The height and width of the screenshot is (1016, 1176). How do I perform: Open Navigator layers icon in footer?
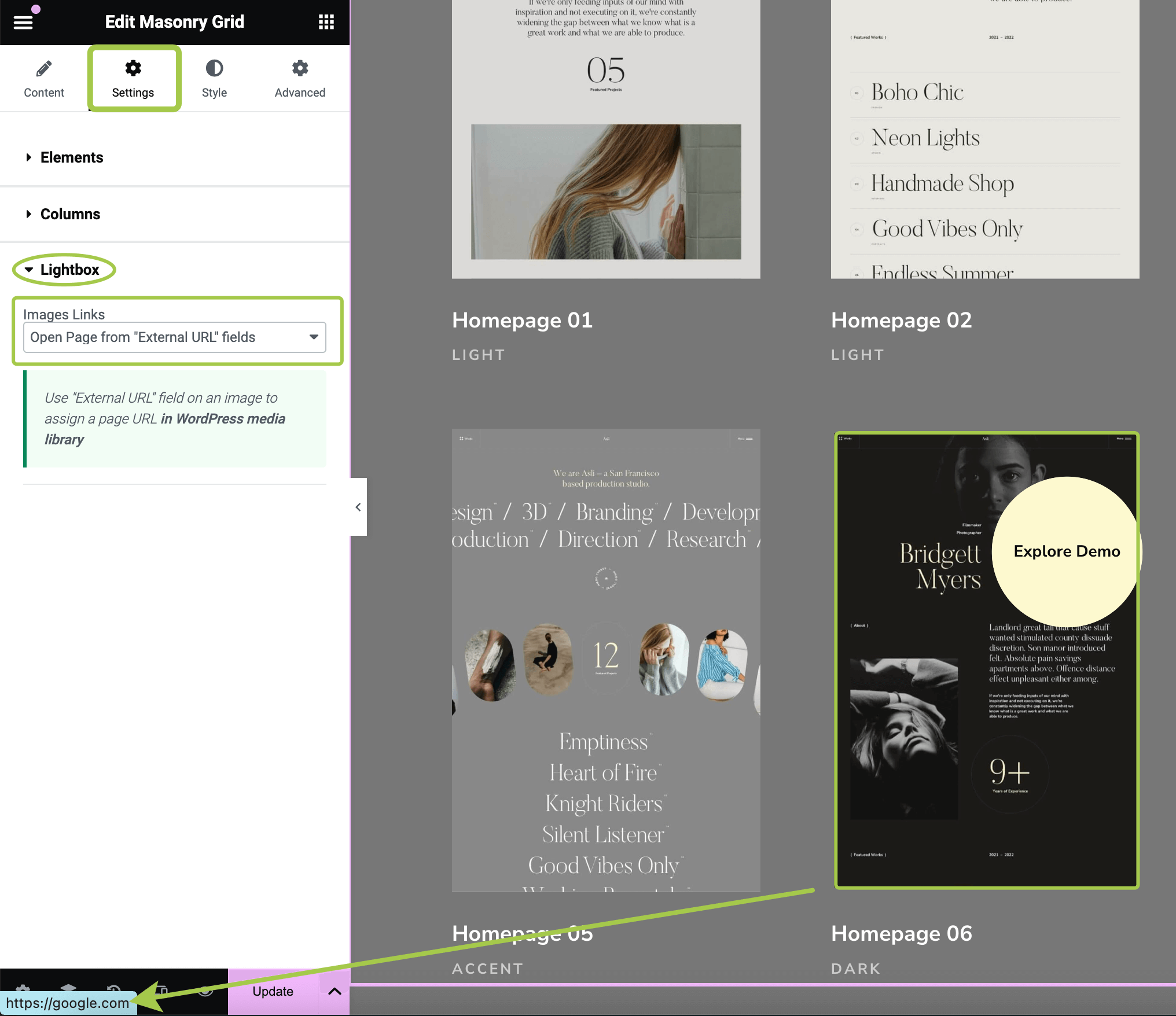point(68,987)
